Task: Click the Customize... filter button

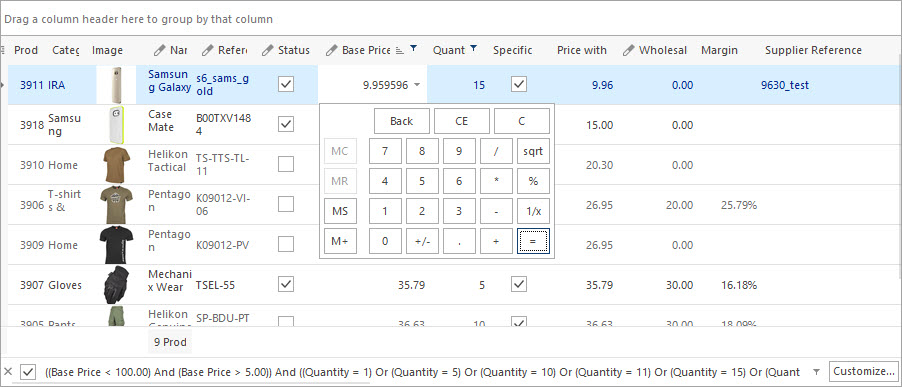Action: pyautogui.click(x=864, y=371)
